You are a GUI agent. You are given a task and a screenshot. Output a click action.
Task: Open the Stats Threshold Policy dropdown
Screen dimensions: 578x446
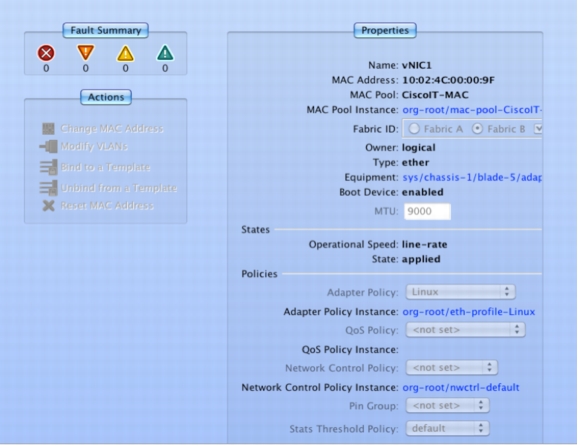pyautogui.click(x=448, y=428)
